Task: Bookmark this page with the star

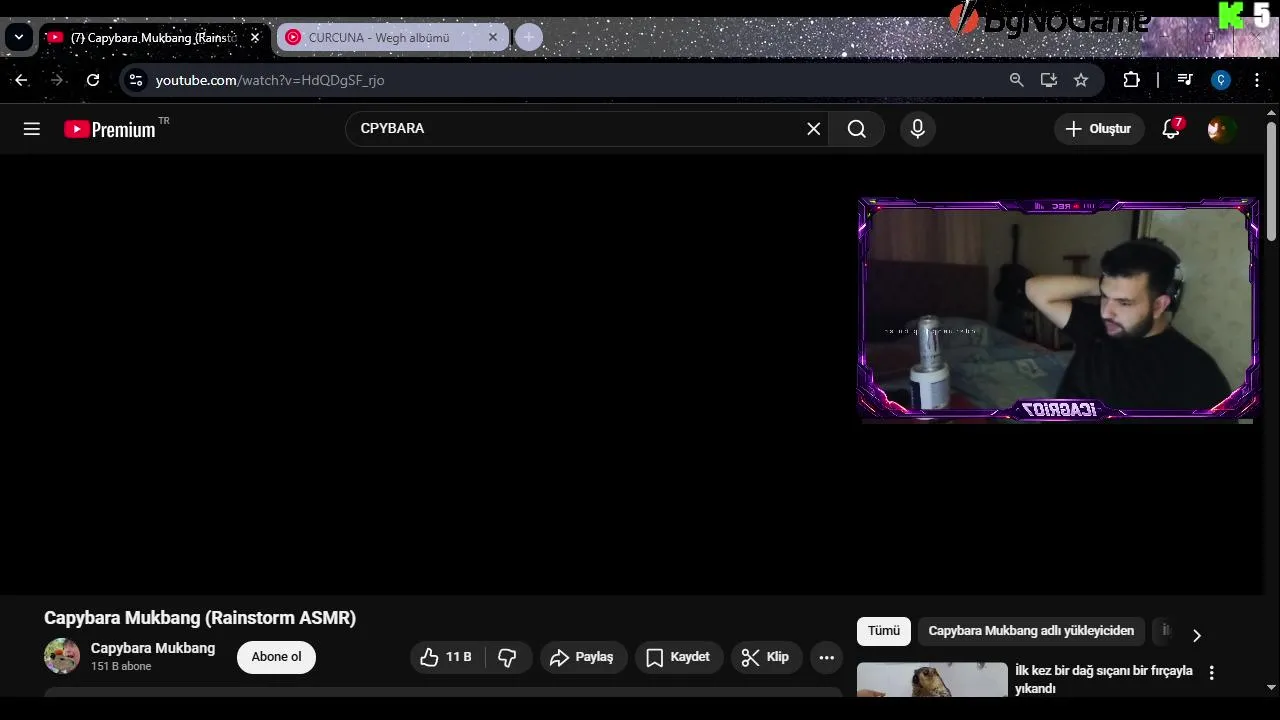Action: (x=1081, y=80)
